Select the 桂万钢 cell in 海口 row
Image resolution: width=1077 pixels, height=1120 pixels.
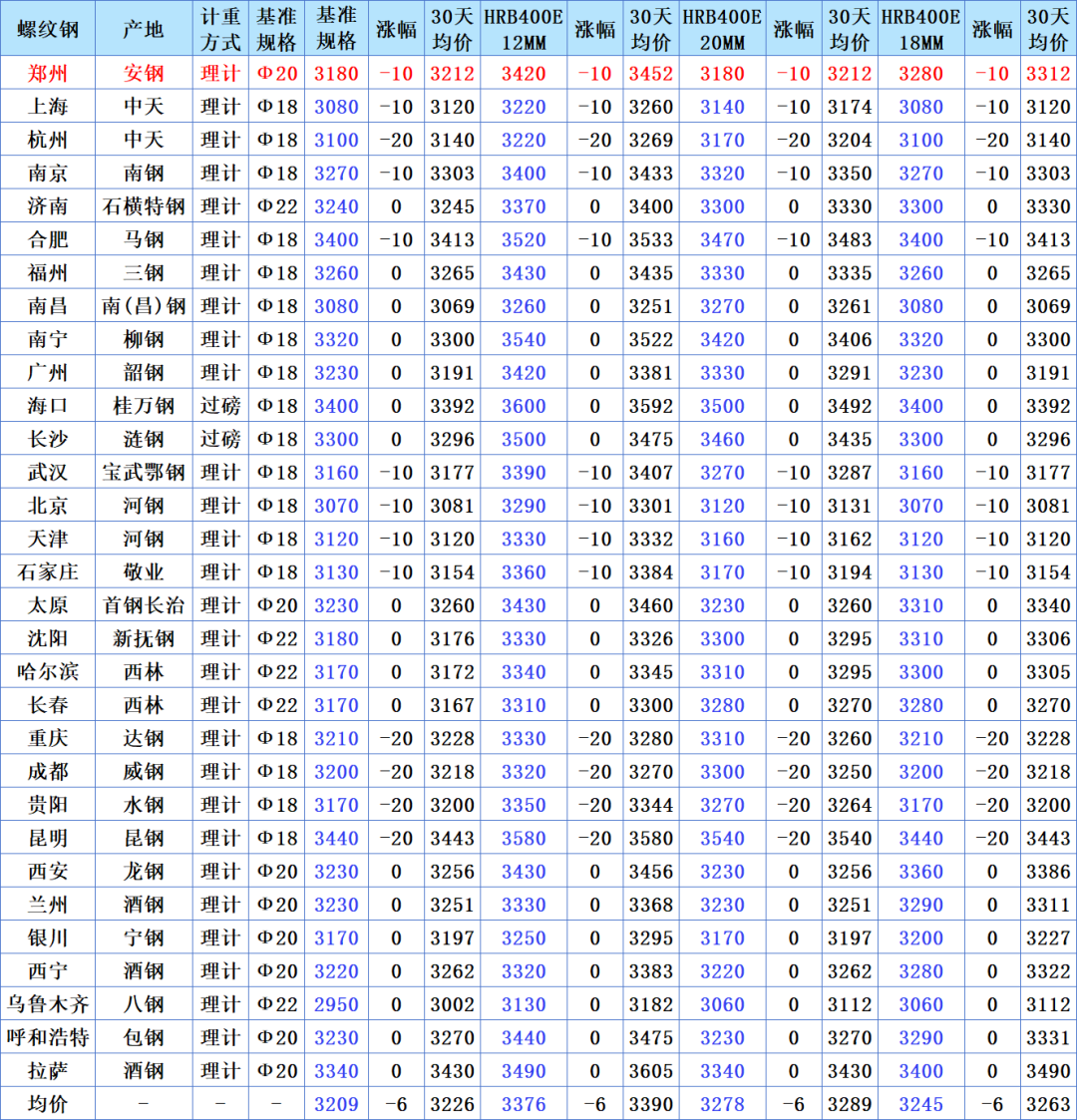[144, 406]
